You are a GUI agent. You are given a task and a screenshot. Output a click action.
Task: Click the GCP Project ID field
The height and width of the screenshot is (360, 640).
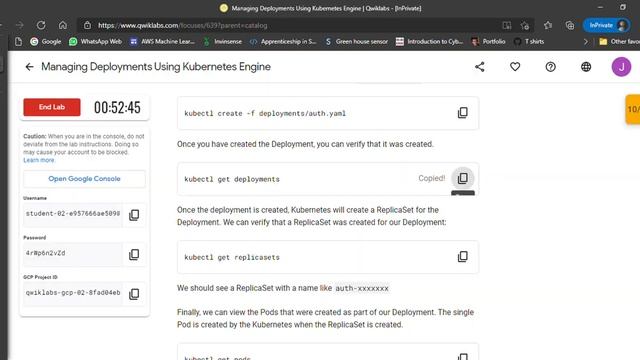(x=73, y=293)
